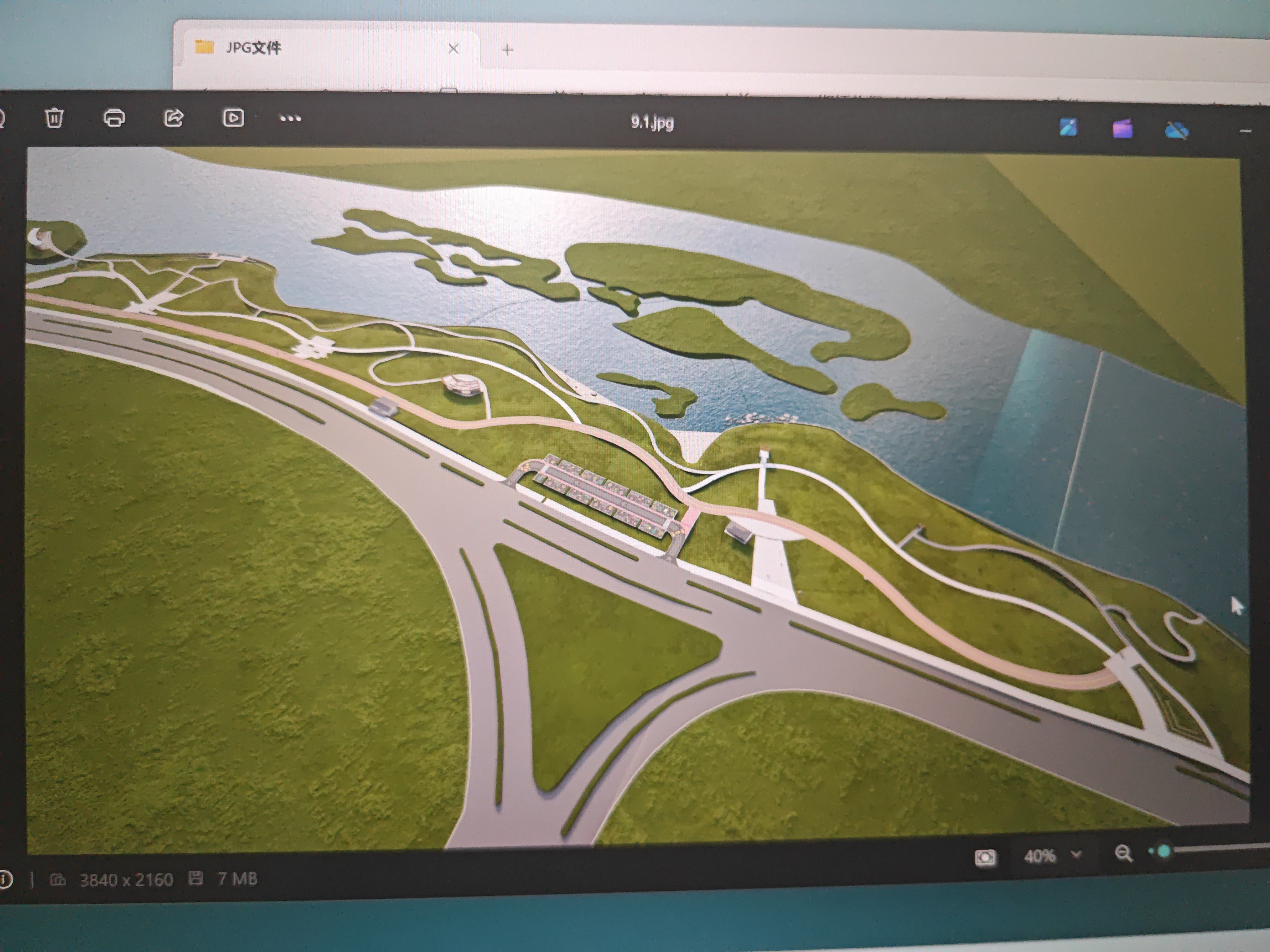The height and width of the screenshot is (952, 1270).
Task: Add a new File Explorer tab
Action: [x=507, y=50]
